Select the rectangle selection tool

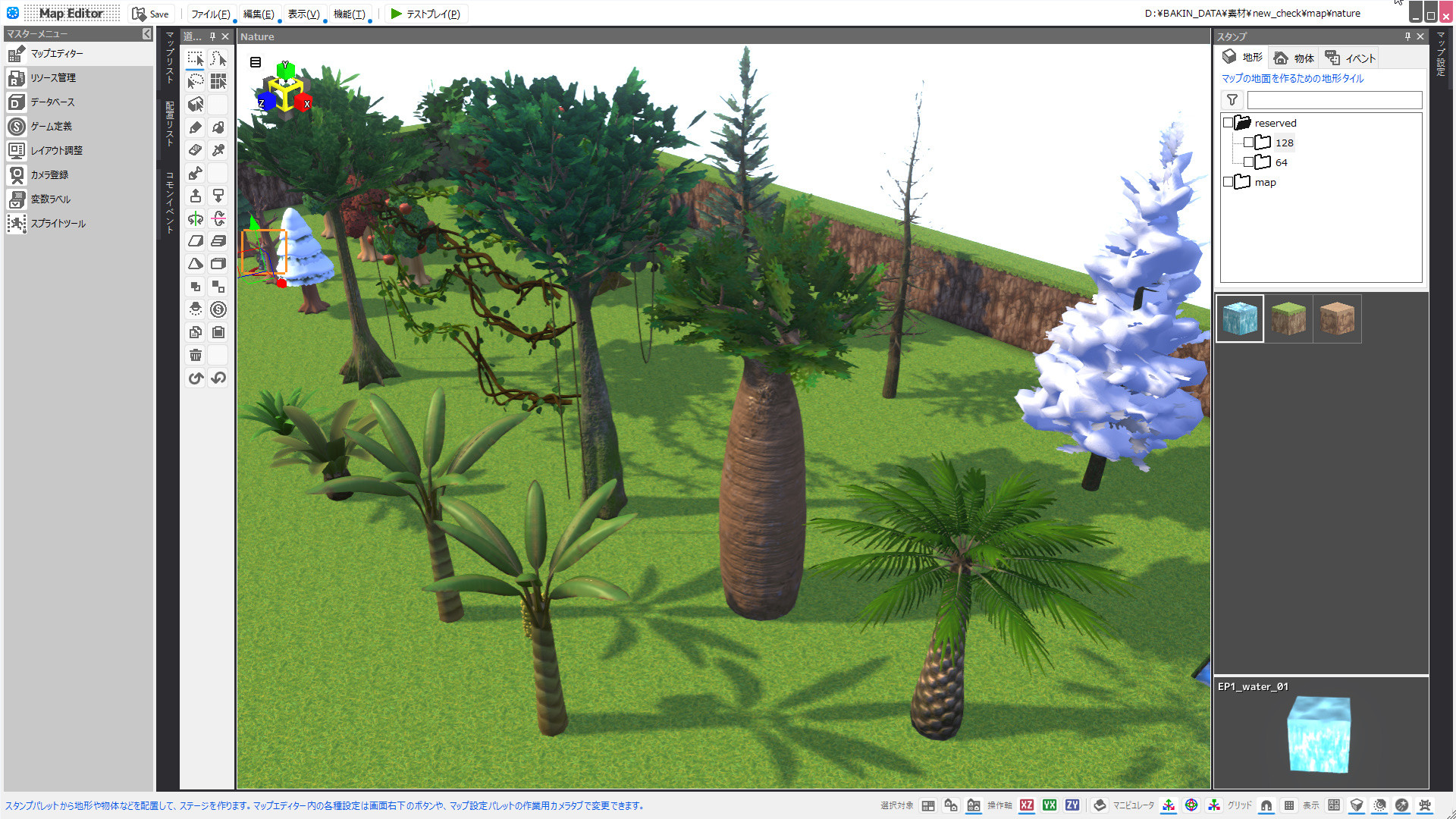pyautogui.click(x=195, y=58)
